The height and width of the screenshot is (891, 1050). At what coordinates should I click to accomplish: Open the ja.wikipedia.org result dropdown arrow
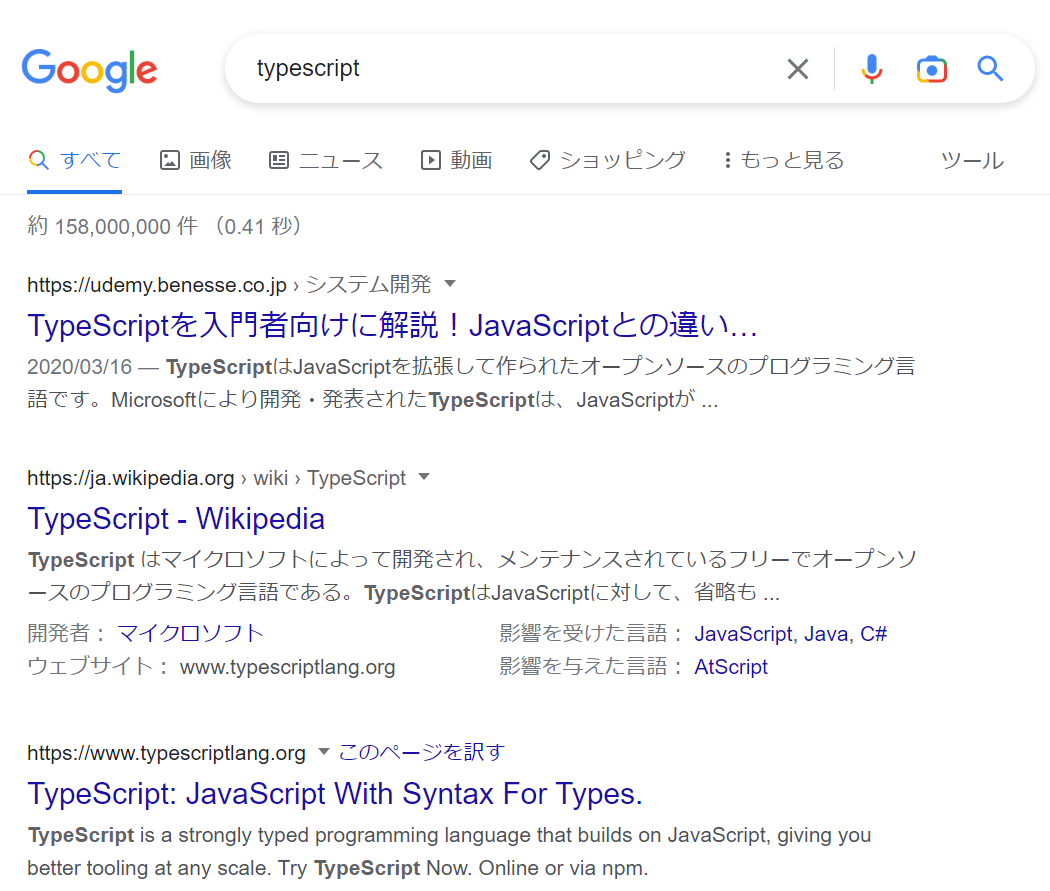tap(424, 477)
